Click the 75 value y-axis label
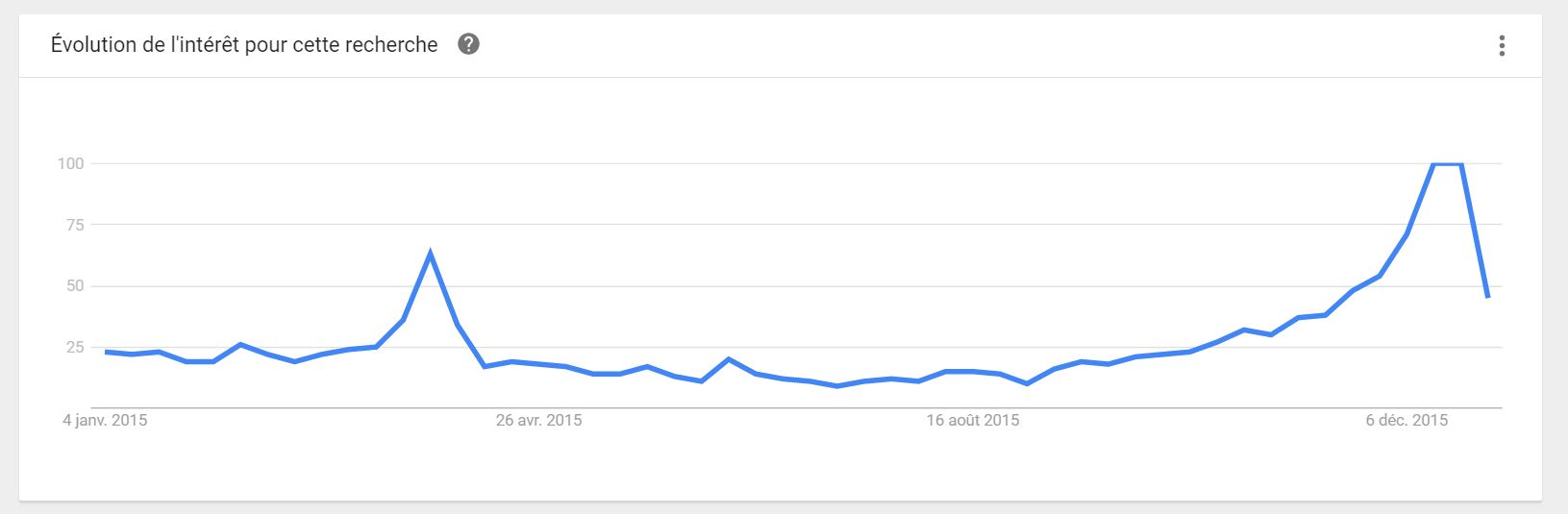 (75, 225)
